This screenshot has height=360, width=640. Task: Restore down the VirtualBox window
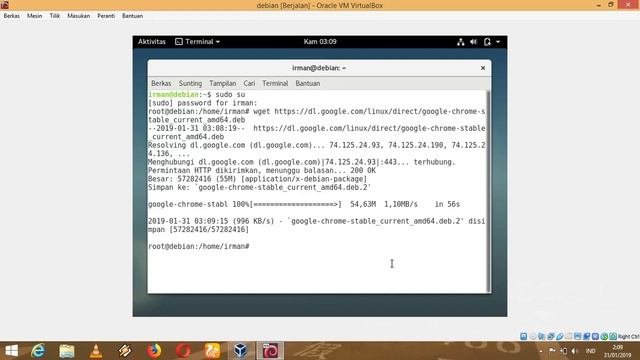coord(611,5)
